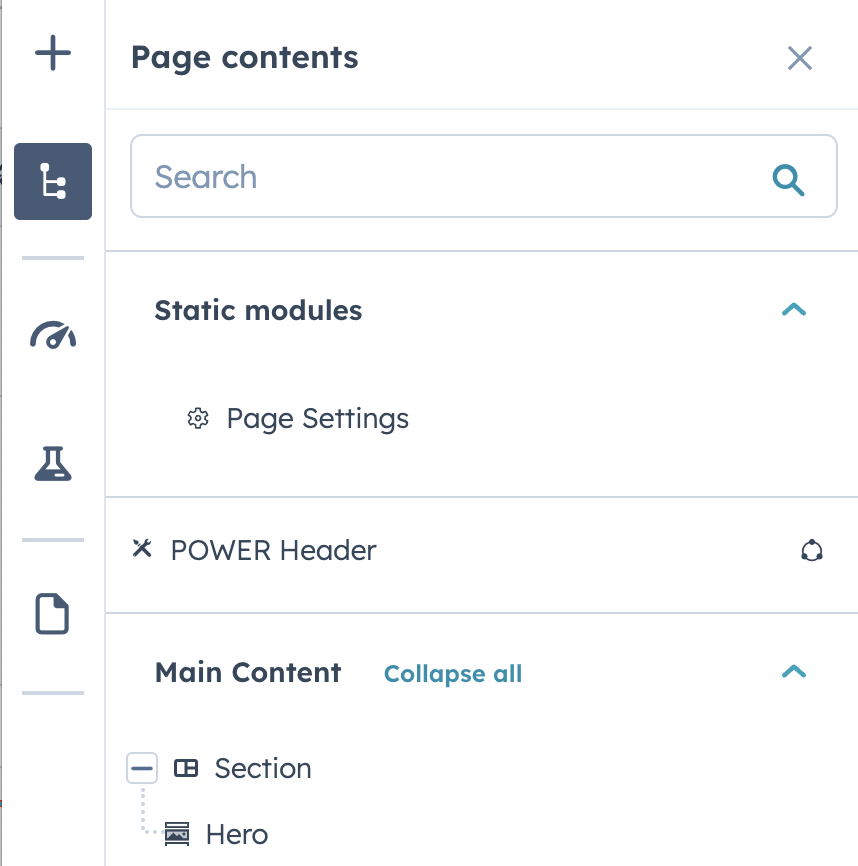Screen dimensions: 858x866
Task: Select the Page contents tree icon in sidebar
Action: 52,181
